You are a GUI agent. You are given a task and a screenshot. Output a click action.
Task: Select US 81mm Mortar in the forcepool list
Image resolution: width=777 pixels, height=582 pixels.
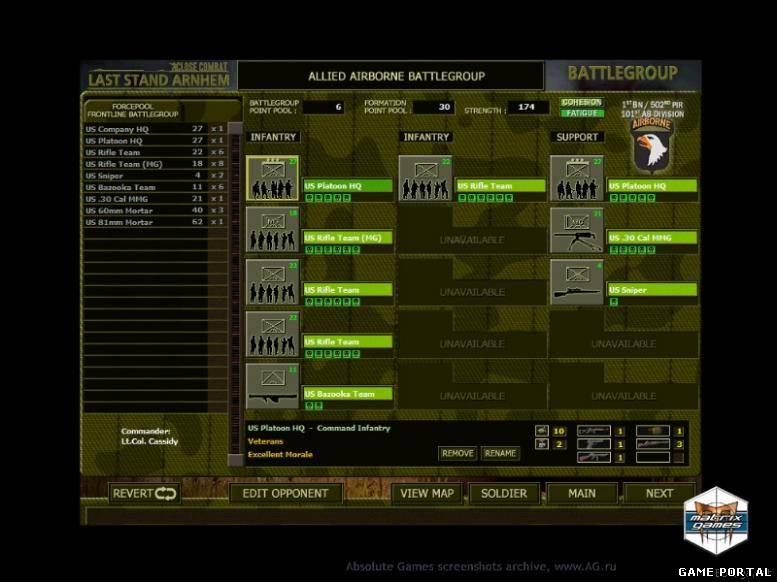(x=155, y=222)
